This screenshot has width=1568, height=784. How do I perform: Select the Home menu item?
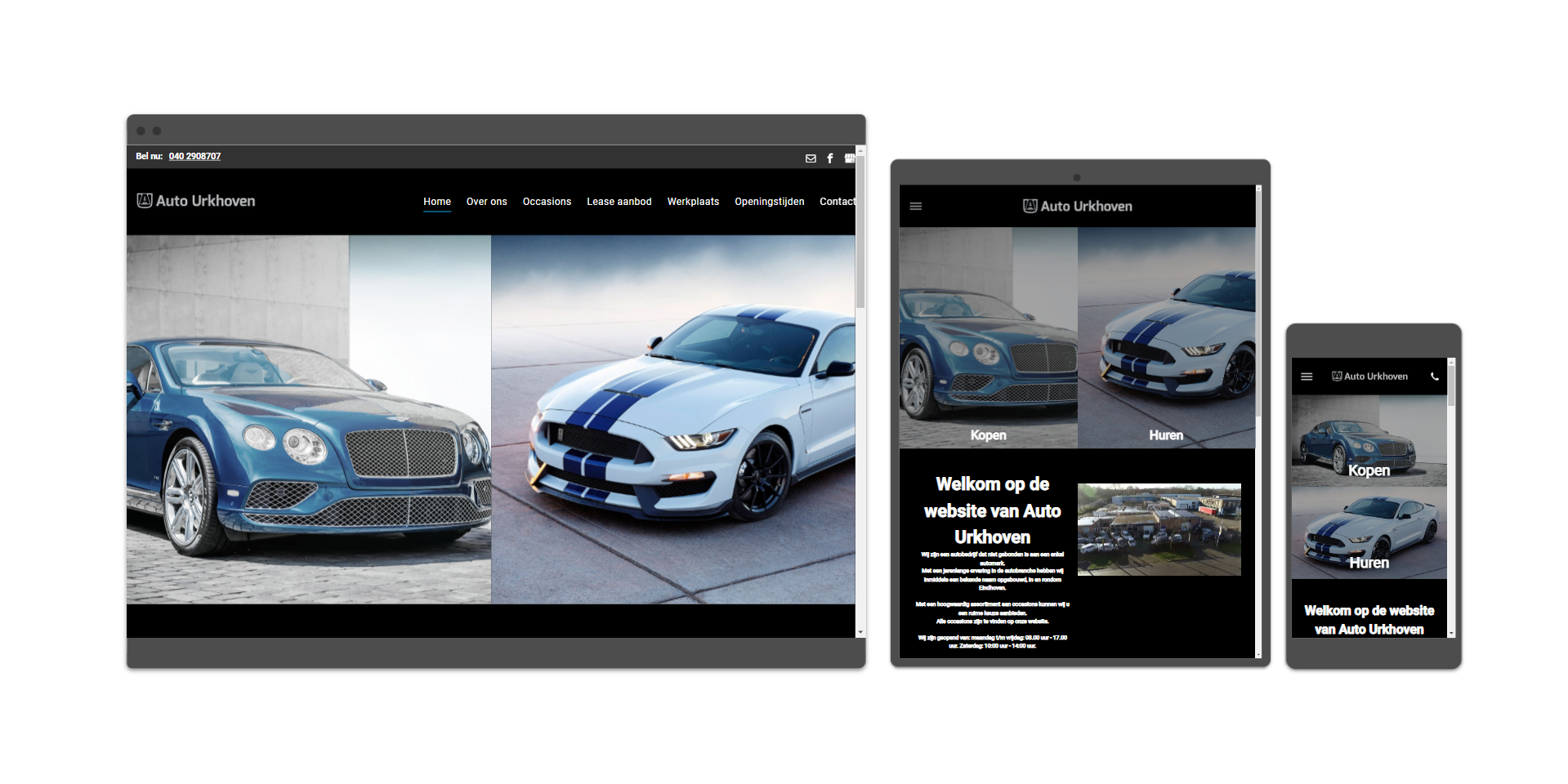(437, 202)
